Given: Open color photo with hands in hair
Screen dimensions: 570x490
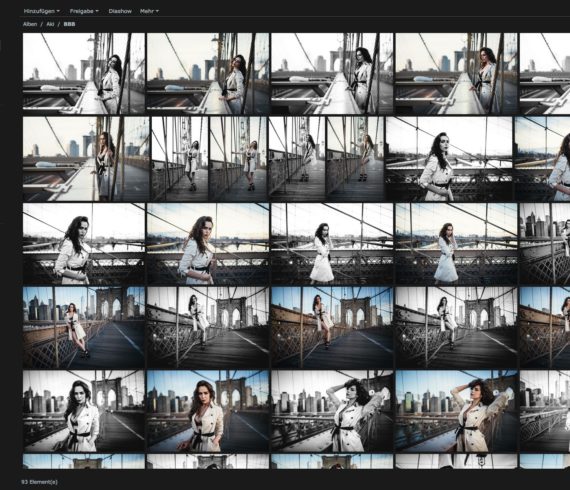Looking at the screenshot, I should tap(456, 411).
